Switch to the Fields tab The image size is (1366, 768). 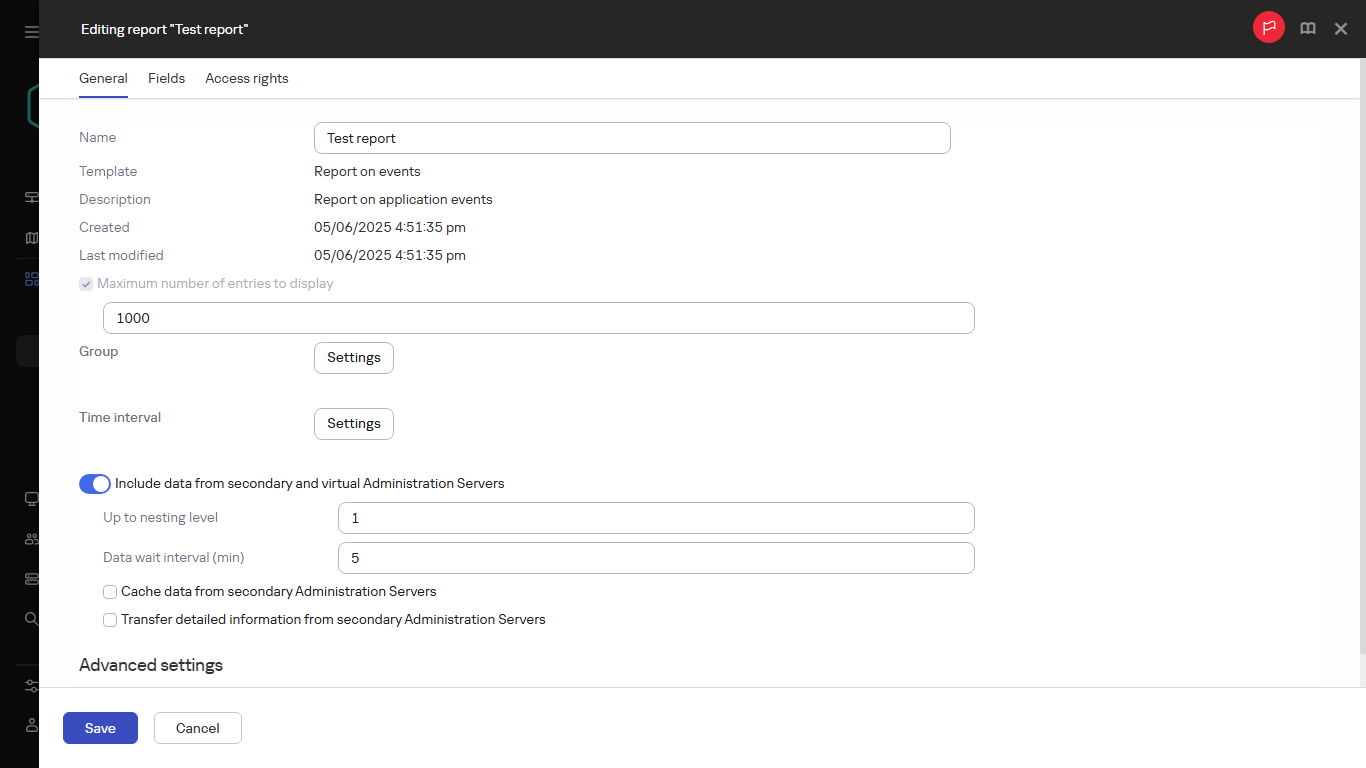pyautogui.click(x=166, y=78)
